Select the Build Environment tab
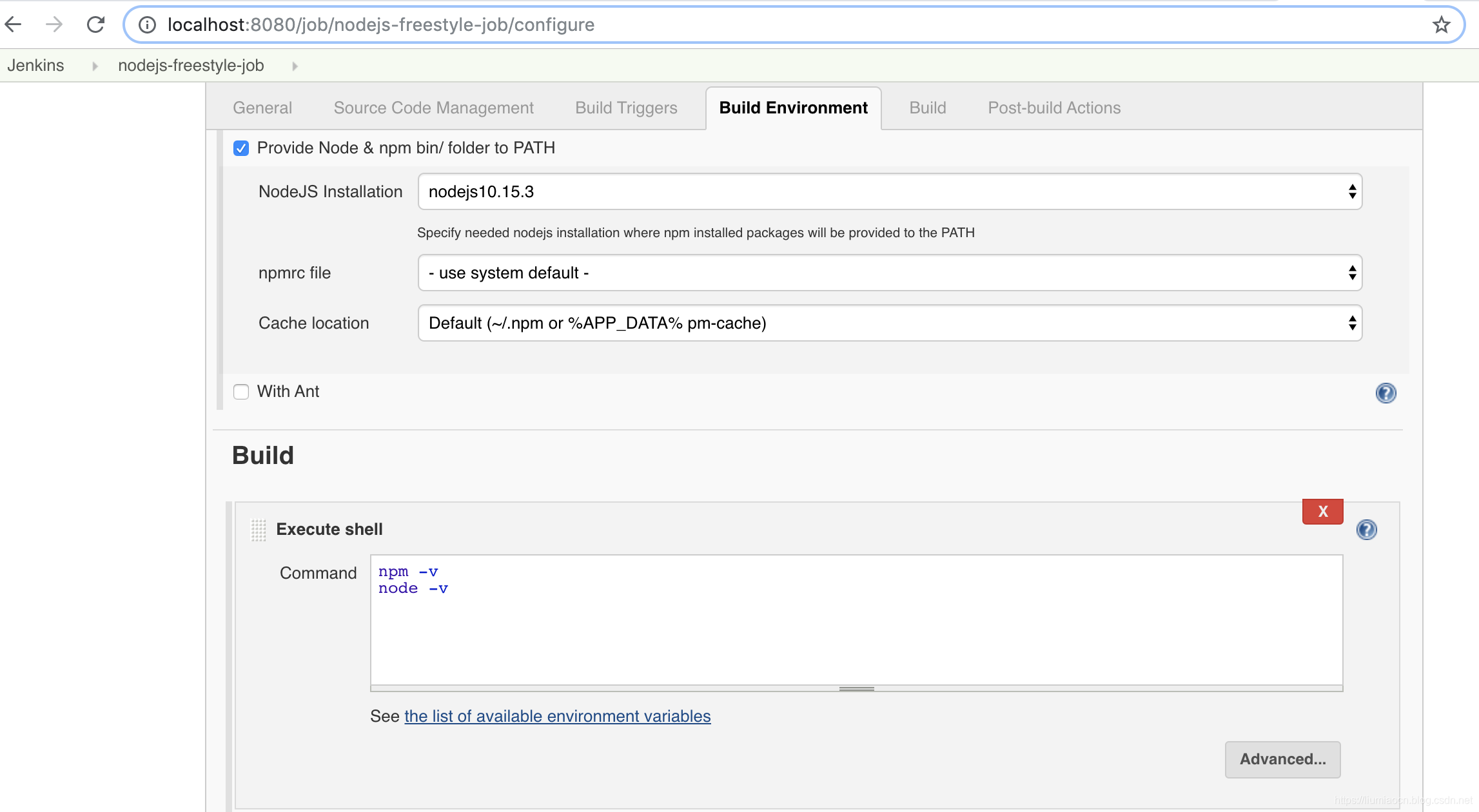Image resolution: width=1479 pixels, height=812 pixels. point(793,108)
